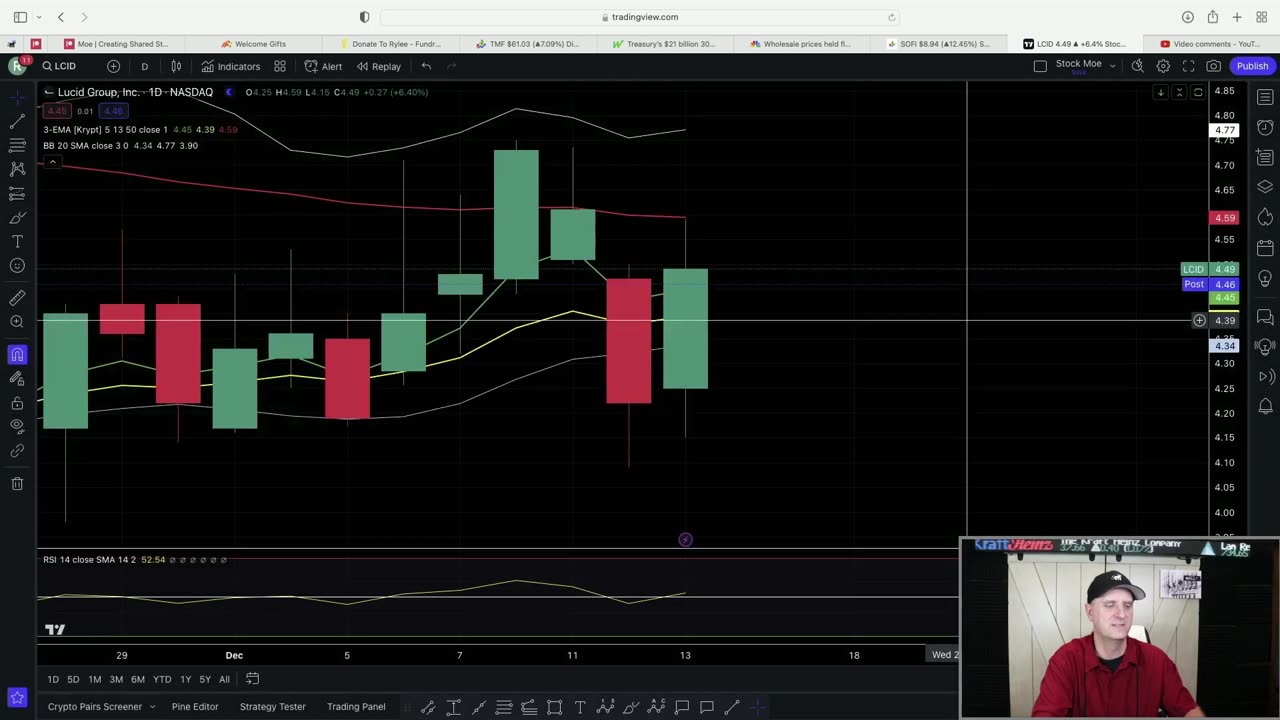Open the Fibonacci/gann tools in left toolbar
The width and height of the screenshot is (1280, 720).
[17, 145]
